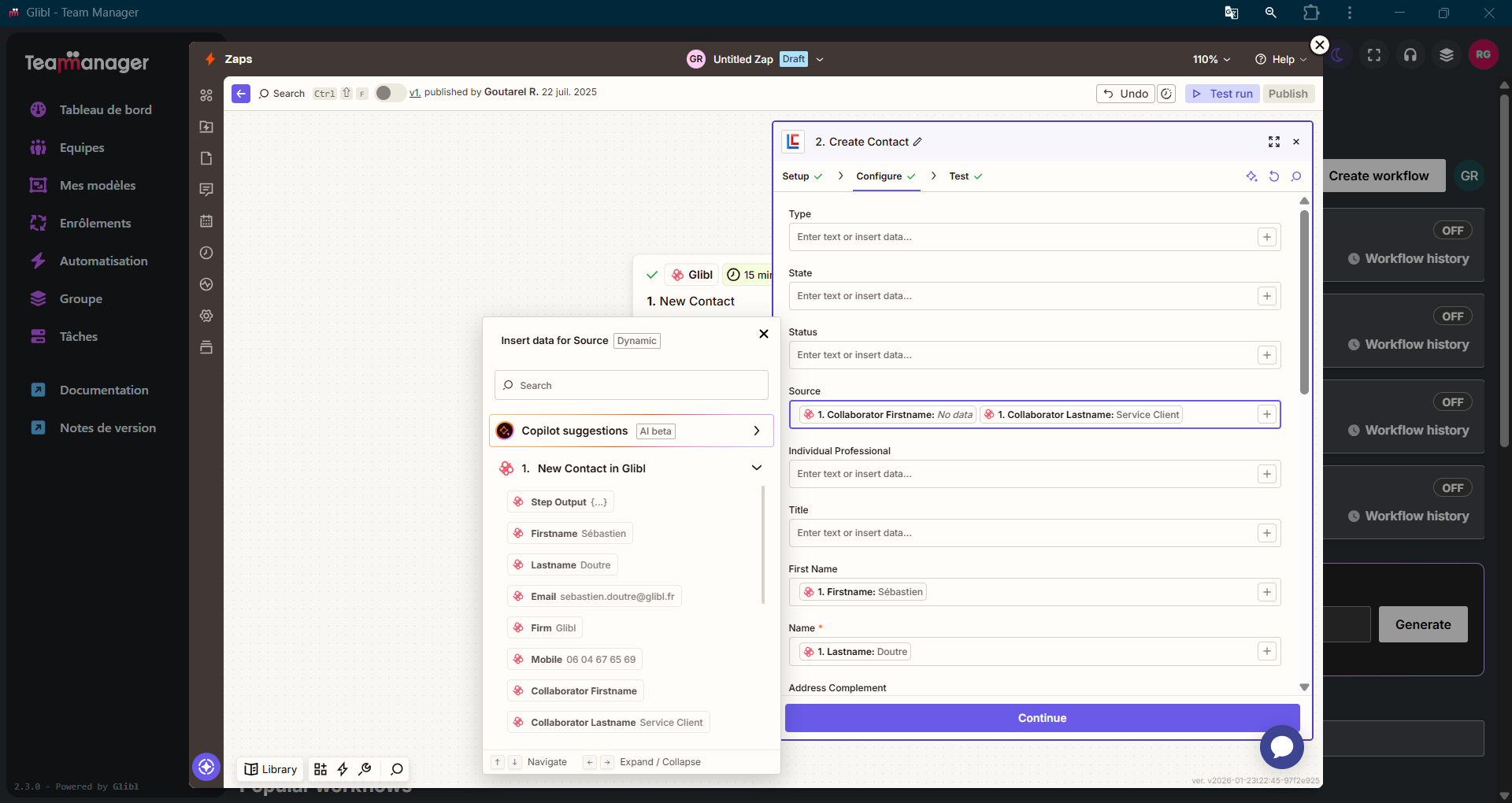Open the 110% zoom level dropdown
The image size is (1512, 803).
(x=1211, y=60)
